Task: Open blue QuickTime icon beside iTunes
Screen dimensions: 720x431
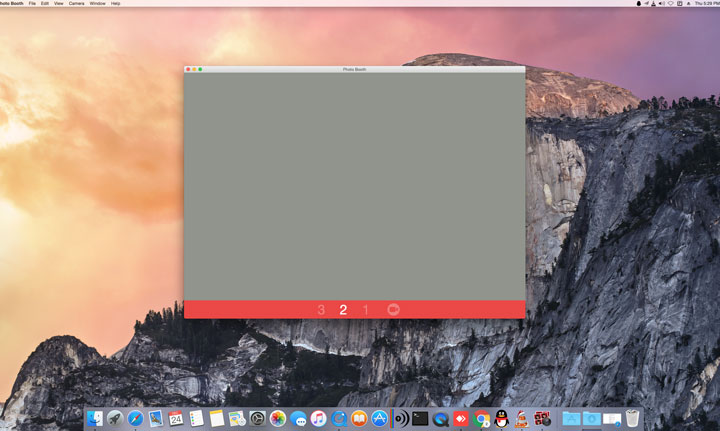Action: 339,419
